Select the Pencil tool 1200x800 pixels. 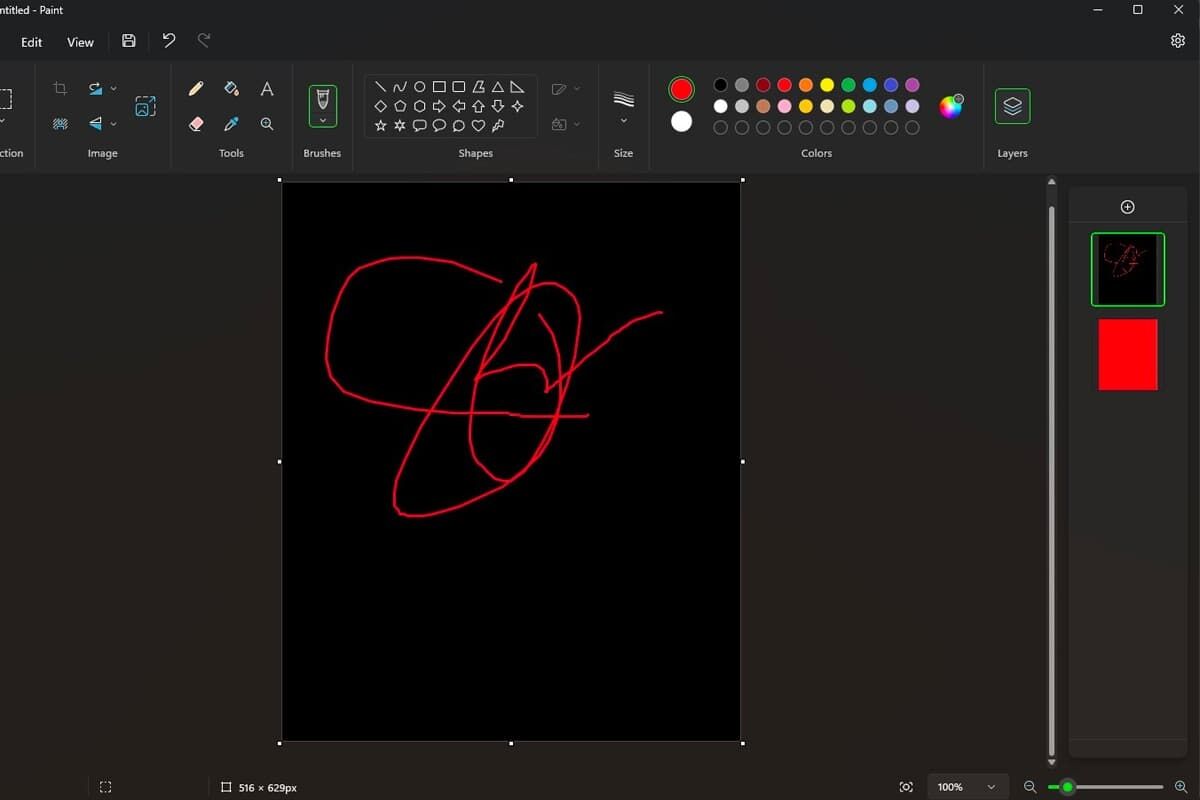point(196,89)
